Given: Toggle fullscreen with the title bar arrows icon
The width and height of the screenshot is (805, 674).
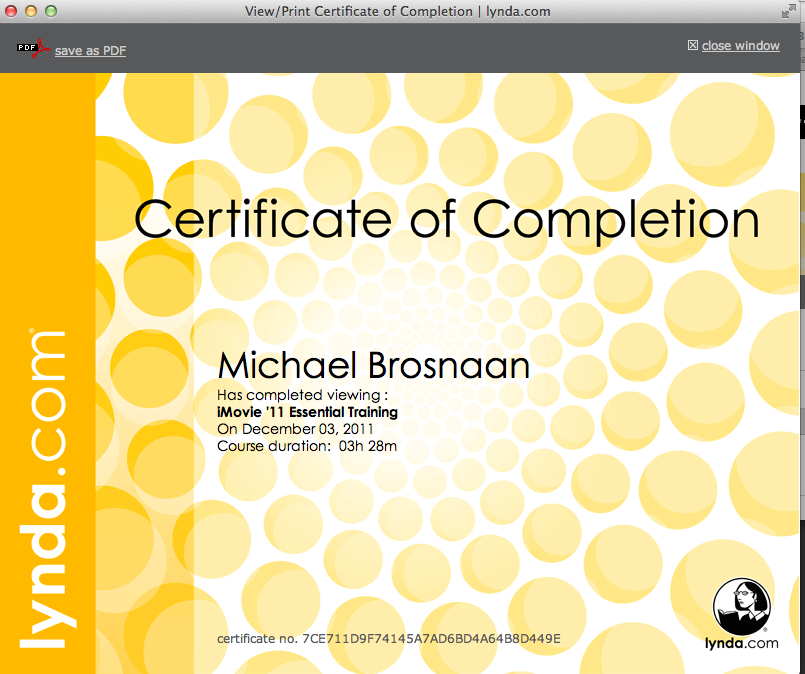Looking at the screenshot, I should pos(788,11).
